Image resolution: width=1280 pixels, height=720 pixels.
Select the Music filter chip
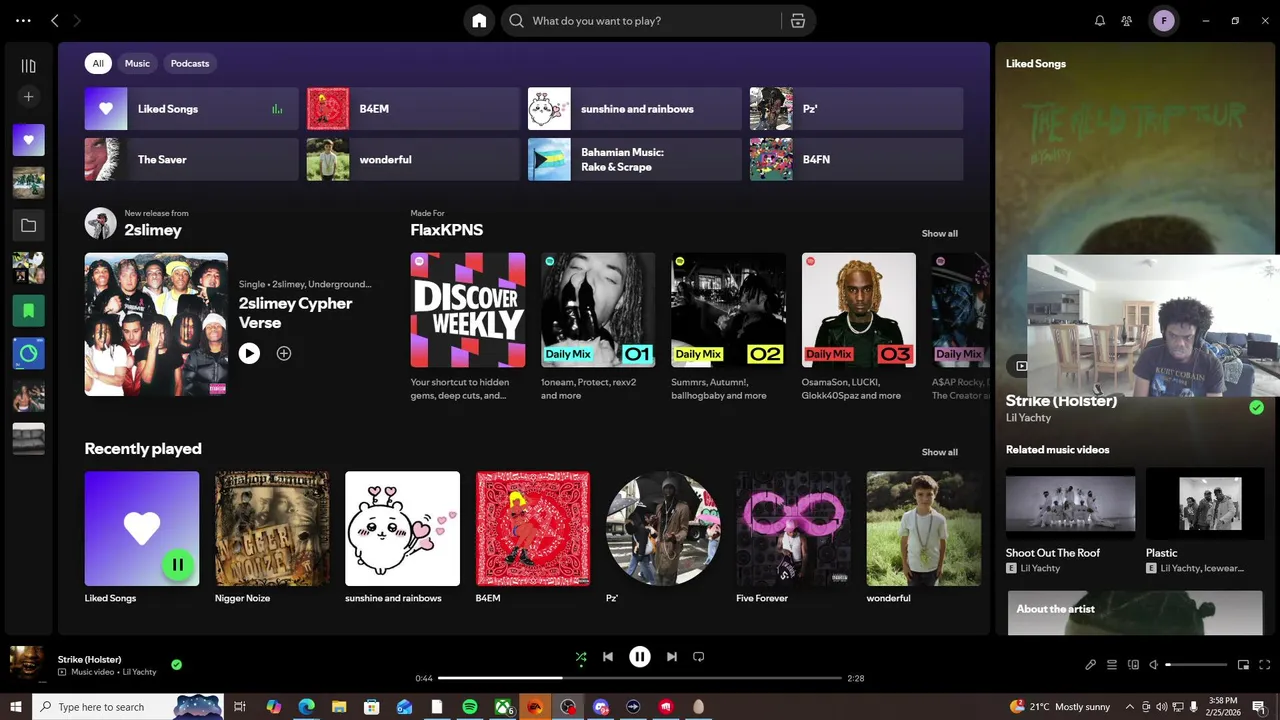tap(137, 63)
